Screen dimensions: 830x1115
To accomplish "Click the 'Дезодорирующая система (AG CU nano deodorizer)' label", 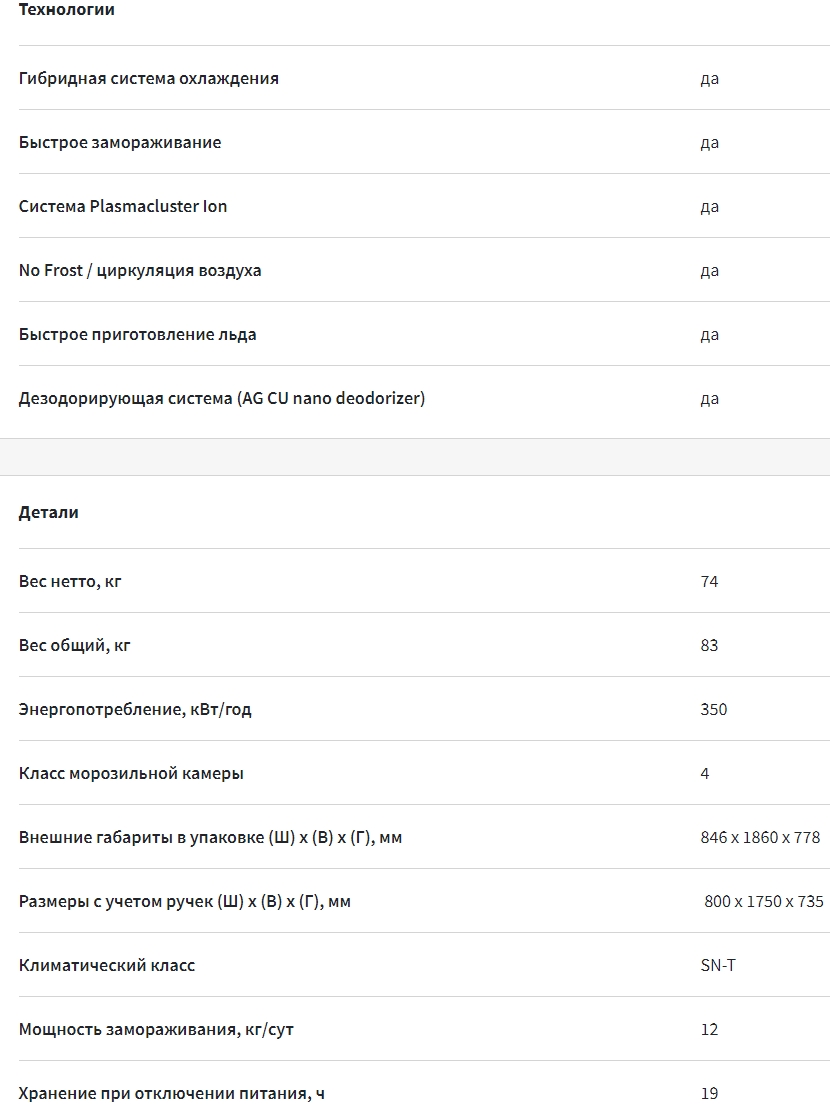I will click(222, 398).
